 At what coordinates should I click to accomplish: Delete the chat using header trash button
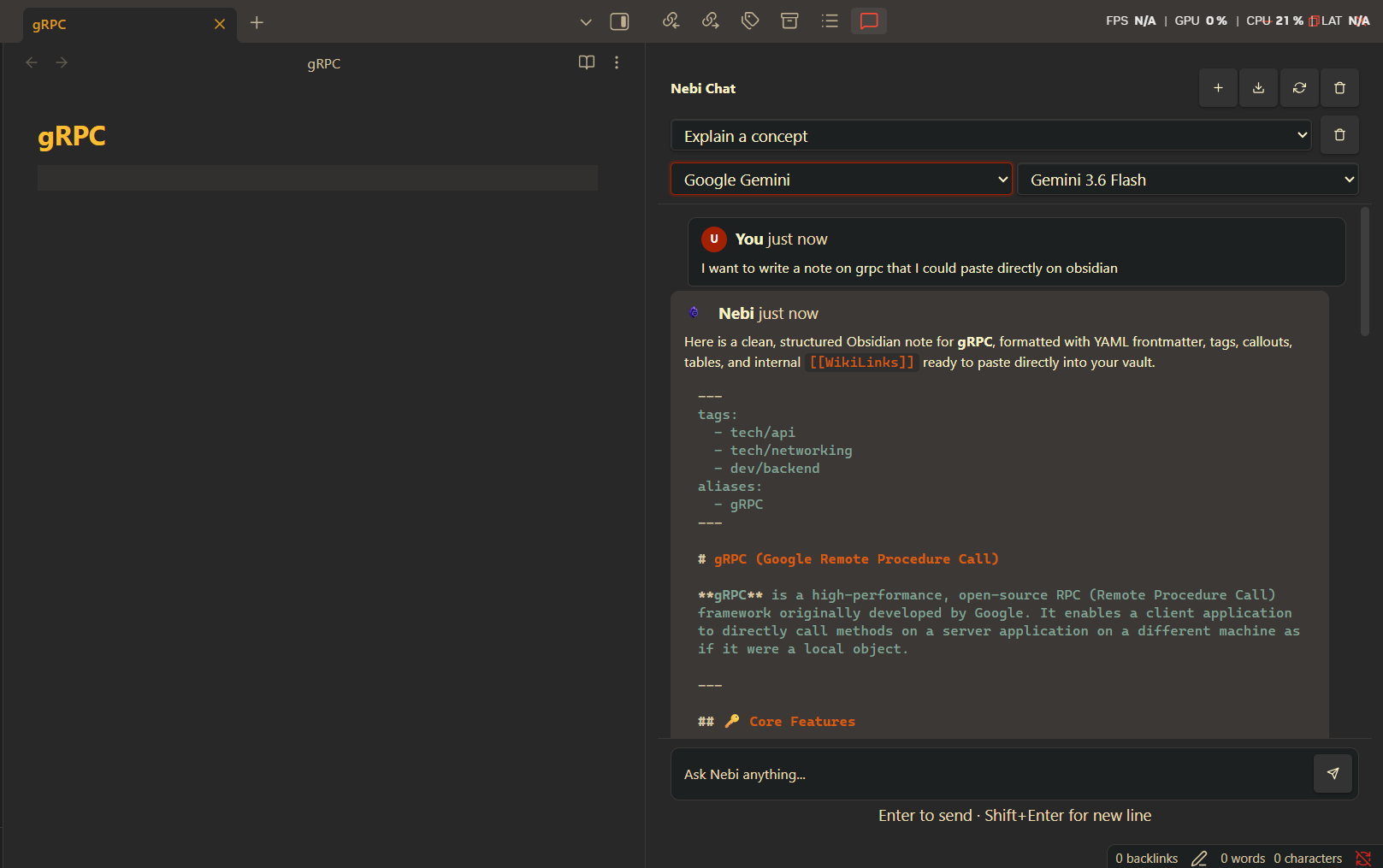point(1340,88)
